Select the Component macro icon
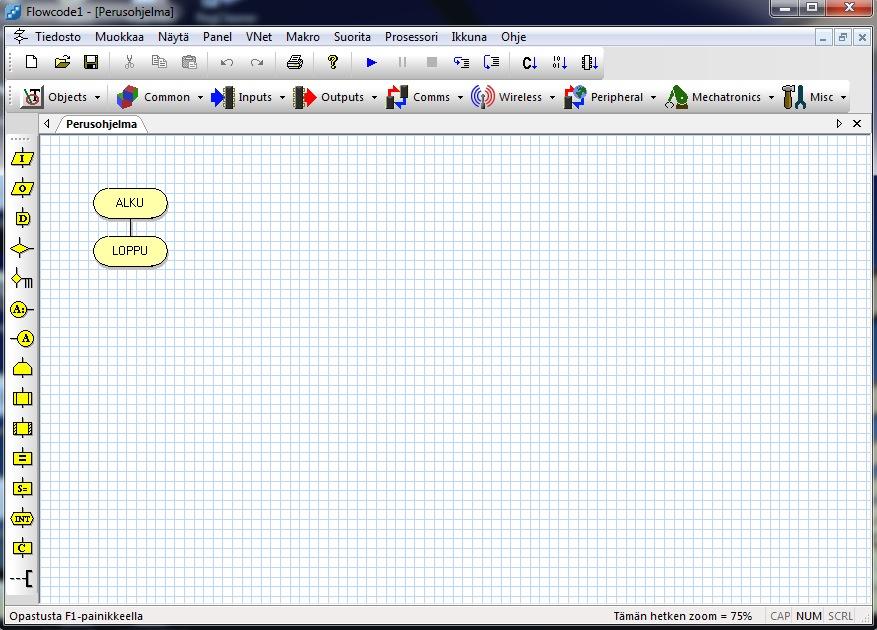This screenshot has height=630, width=877. click(x=22, y=429)
